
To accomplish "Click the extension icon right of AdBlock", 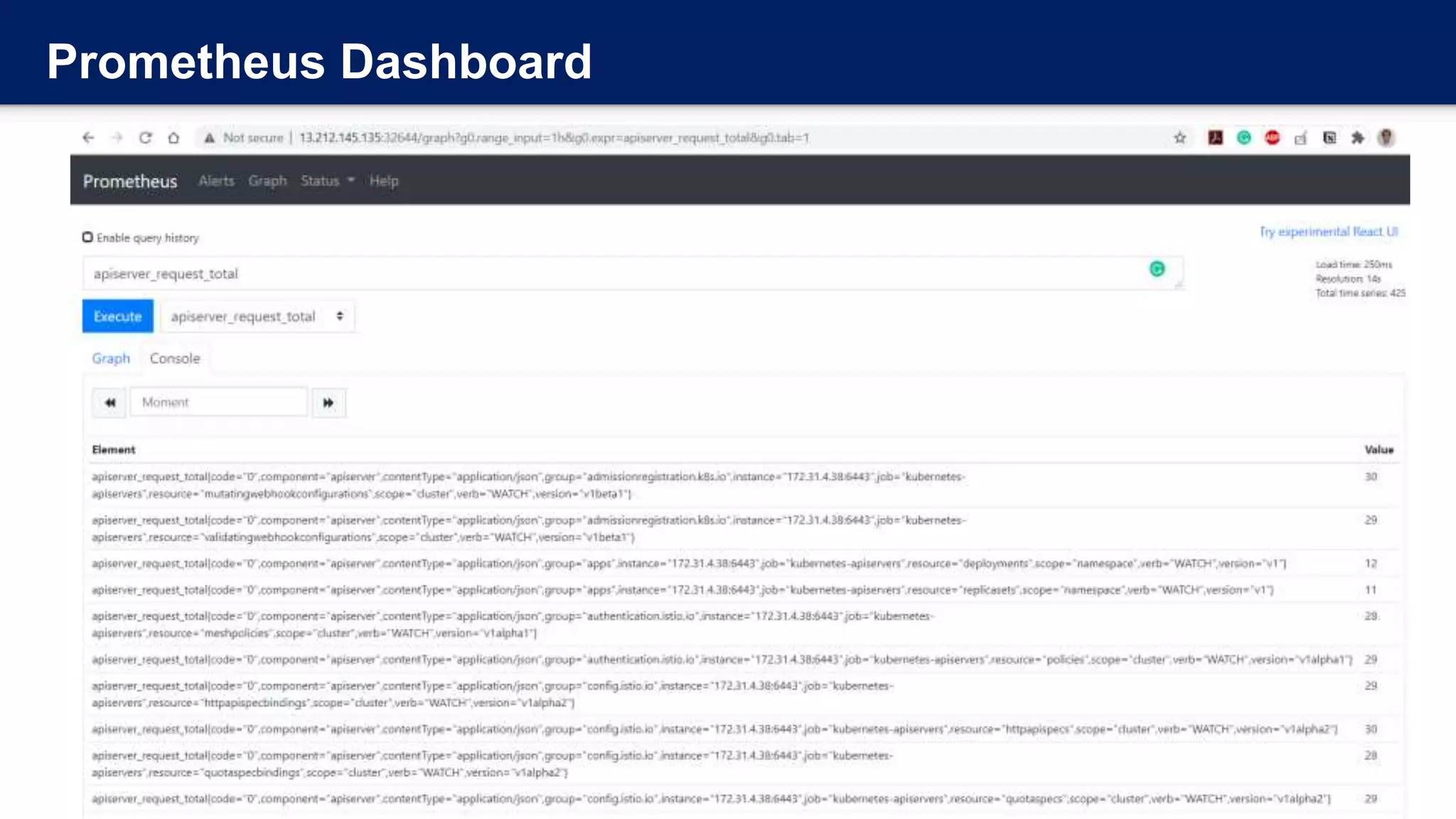I will pos(1301,138).
